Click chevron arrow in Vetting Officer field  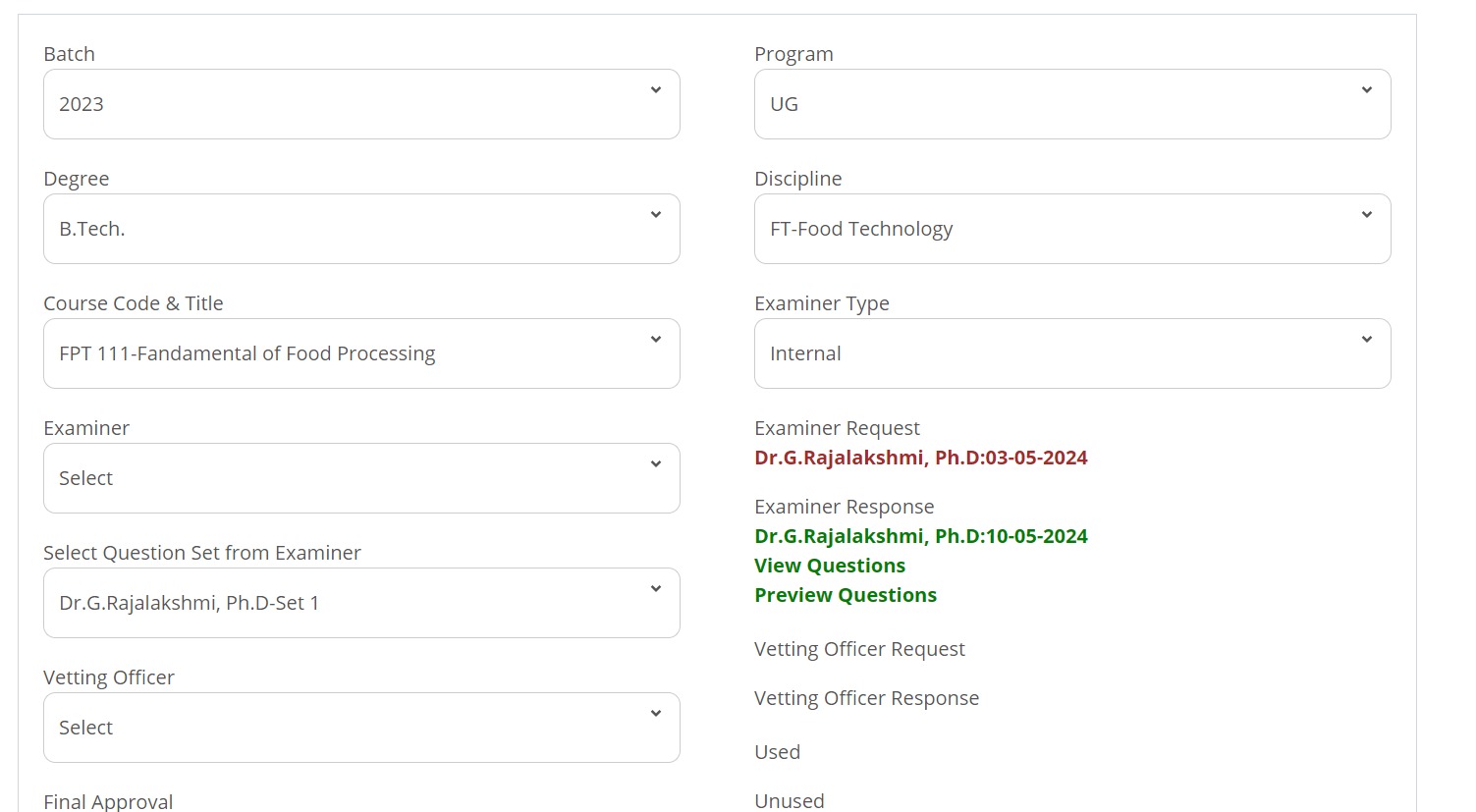click(x=656, y=714)
